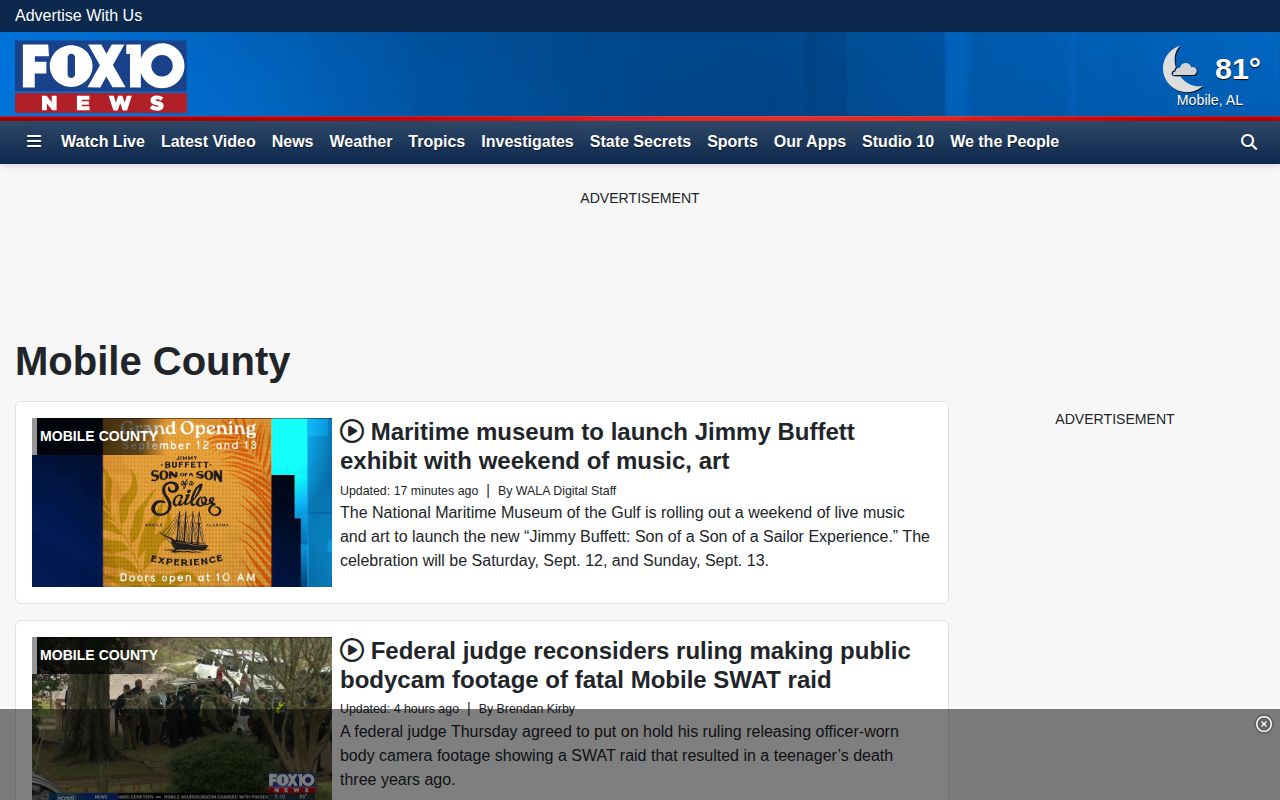
Task: Open the weather moon-cloud icon
Action: pos(1182,69)
